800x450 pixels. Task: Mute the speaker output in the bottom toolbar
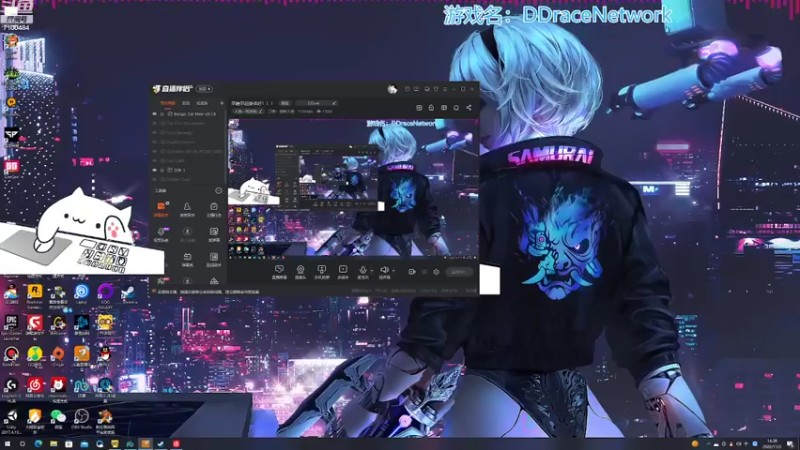click(x=384, y=270)
